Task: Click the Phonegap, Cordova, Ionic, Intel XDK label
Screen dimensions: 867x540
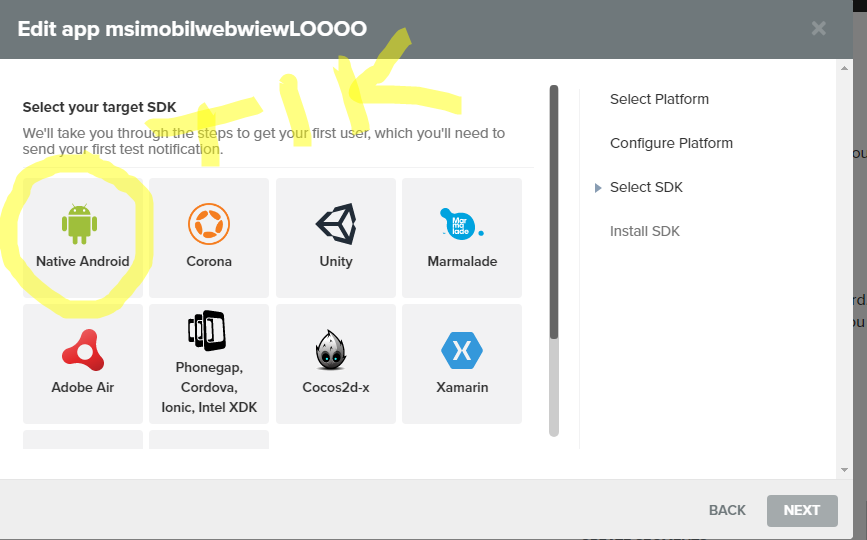Action: [209, 387]
